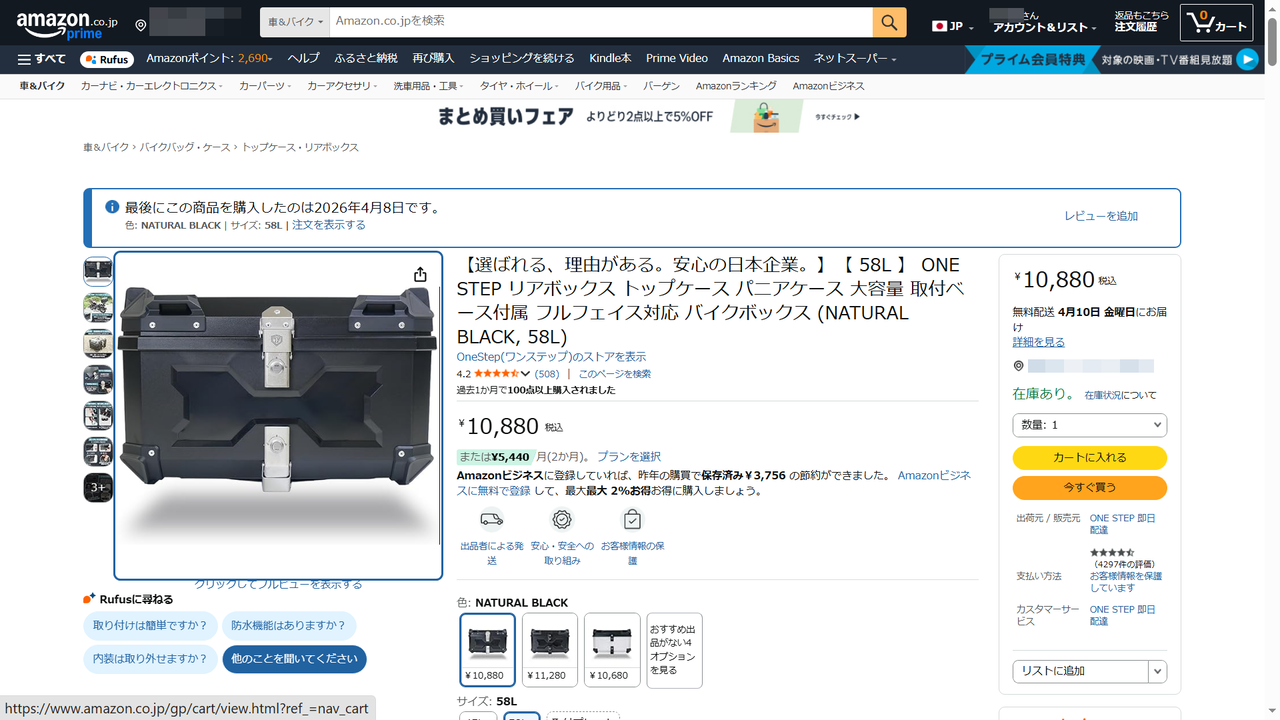
Task: Click the 508 reviews count link
Action: (x=547, y=374)
